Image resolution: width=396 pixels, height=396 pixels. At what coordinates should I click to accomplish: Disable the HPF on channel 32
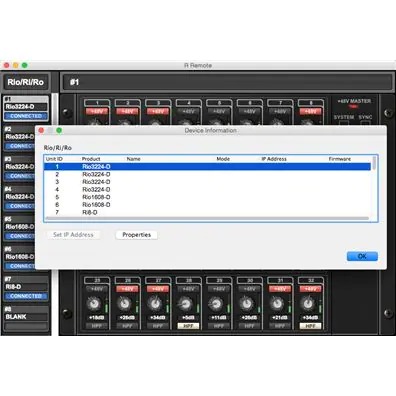tap(311, 326)
